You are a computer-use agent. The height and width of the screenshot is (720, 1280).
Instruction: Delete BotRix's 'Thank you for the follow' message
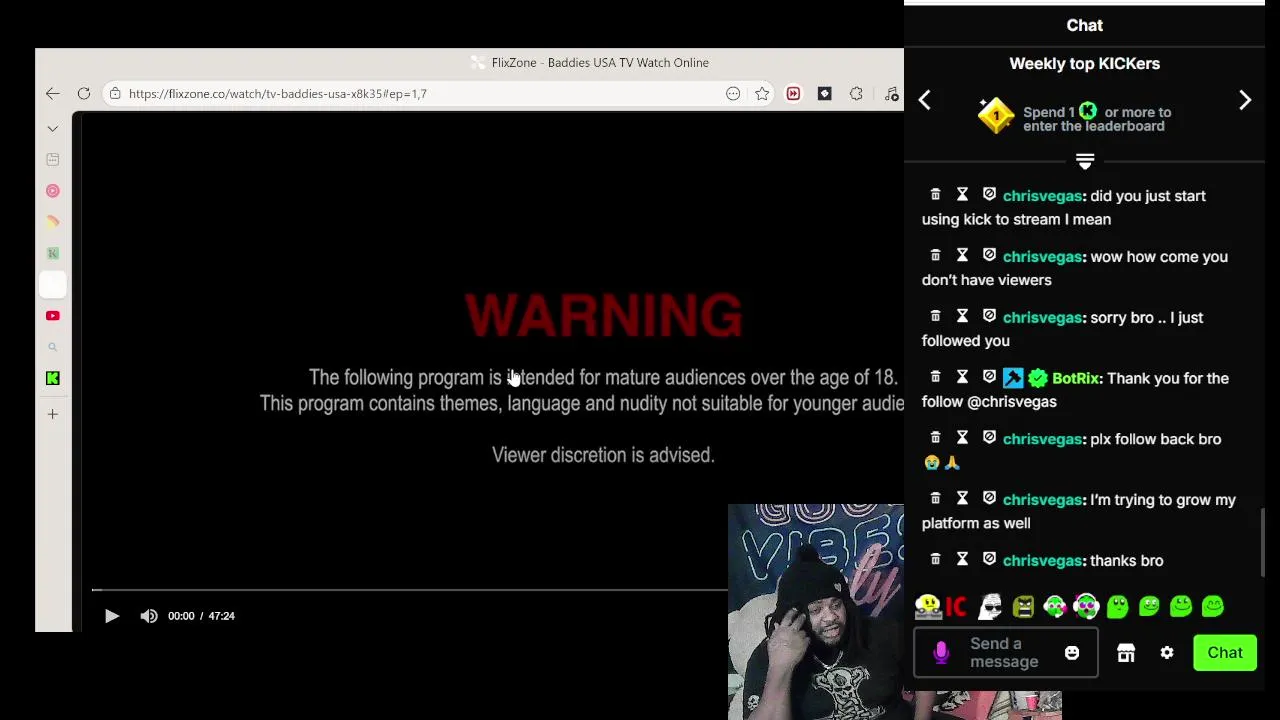[x=935, y=377]
